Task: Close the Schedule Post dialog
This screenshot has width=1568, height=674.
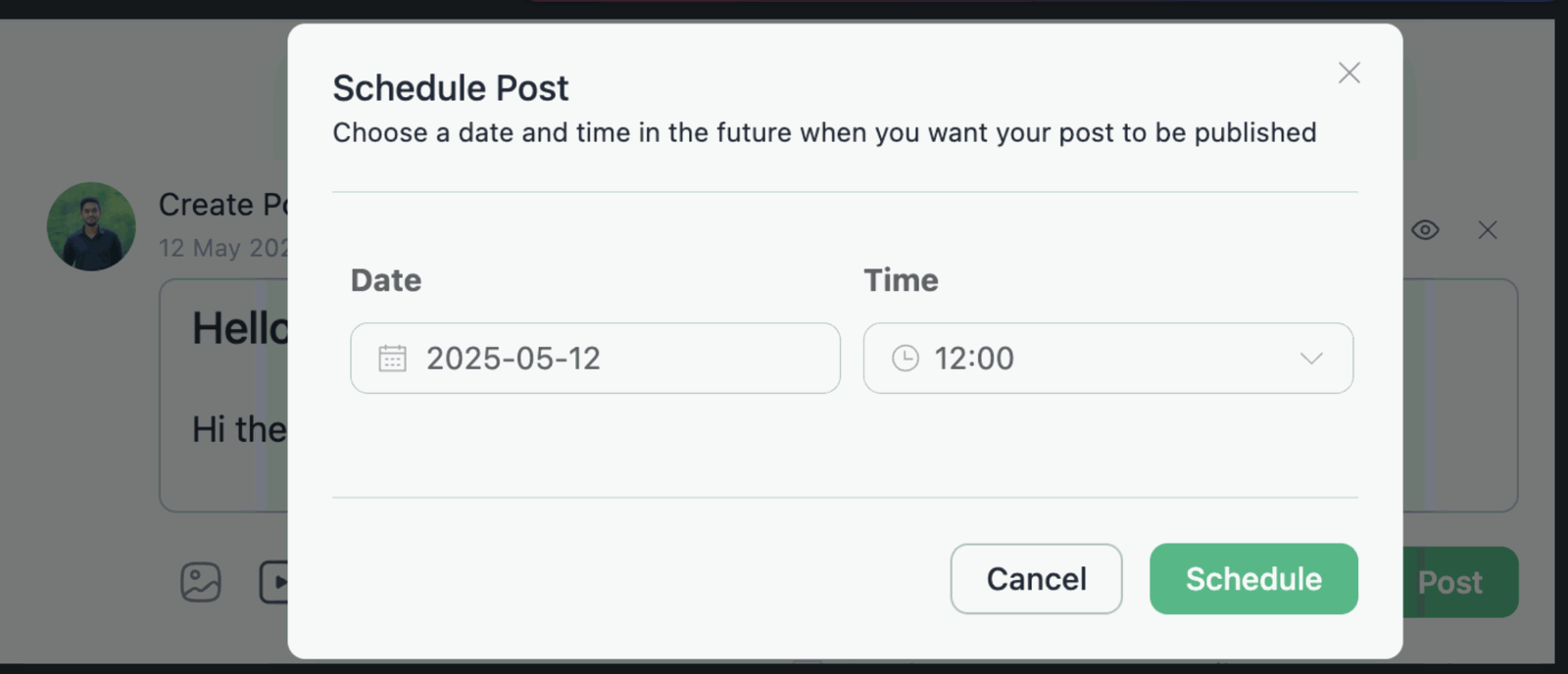Action: (x=1348, y=72)
